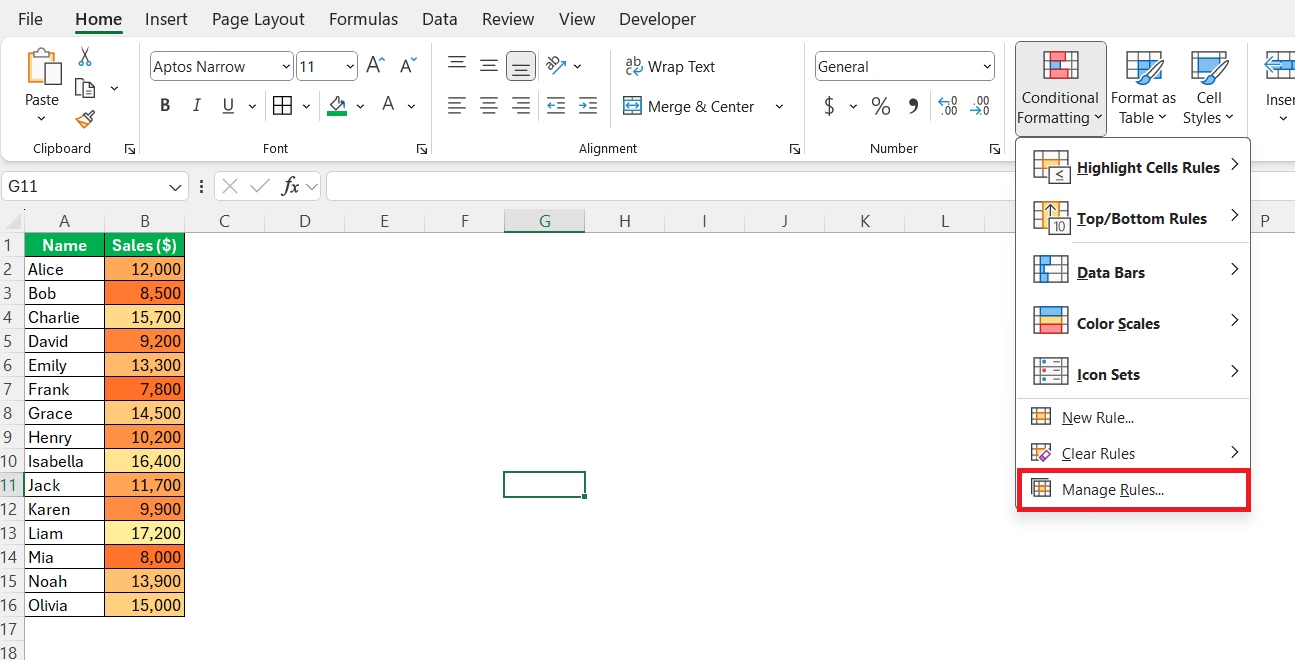Screen dimensions: 1295x660
Task: Open the Aptos Narrow font name box
Action: (x=222, y=66)
